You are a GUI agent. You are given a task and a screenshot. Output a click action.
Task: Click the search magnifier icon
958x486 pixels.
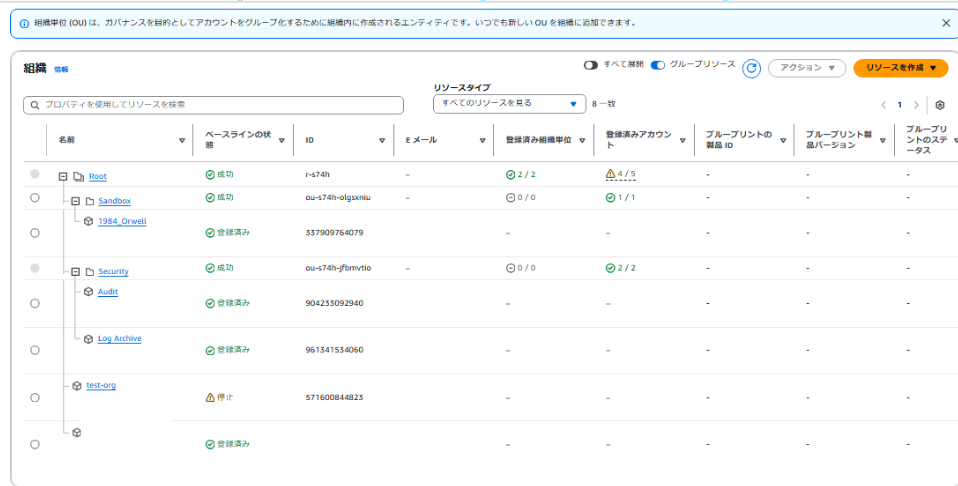pos(34,105)
